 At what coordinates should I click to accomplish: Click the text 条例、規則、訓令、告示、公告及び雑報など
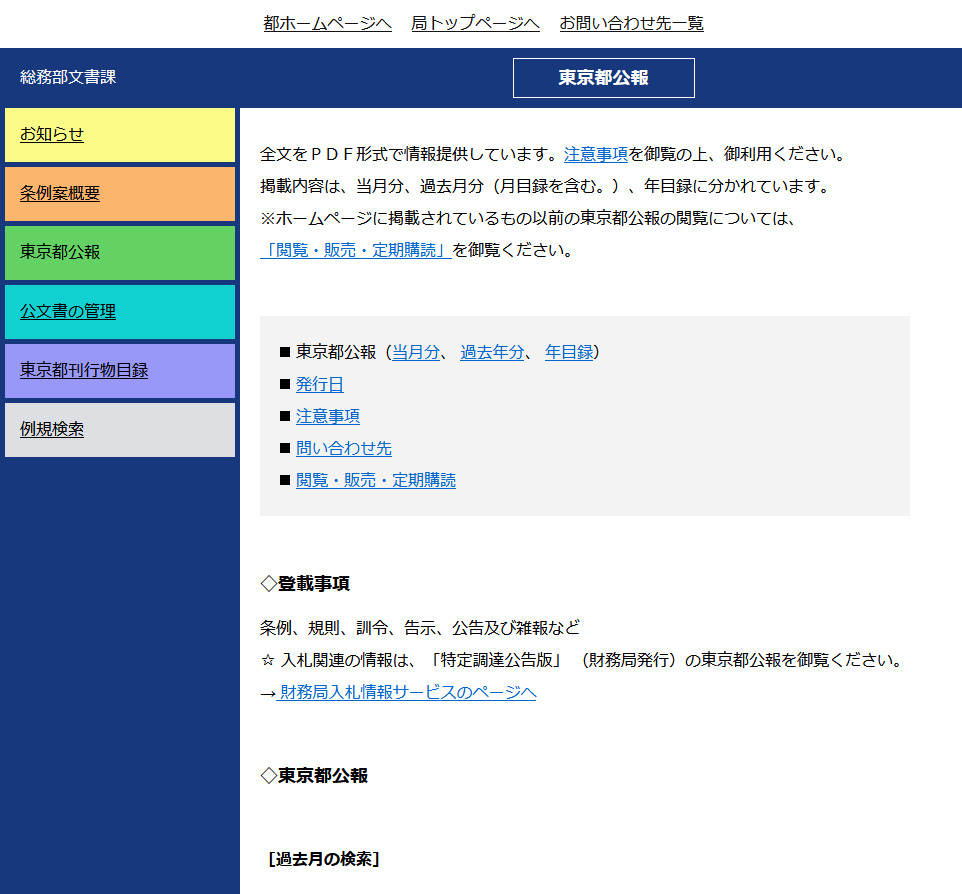tap(420, 628)
